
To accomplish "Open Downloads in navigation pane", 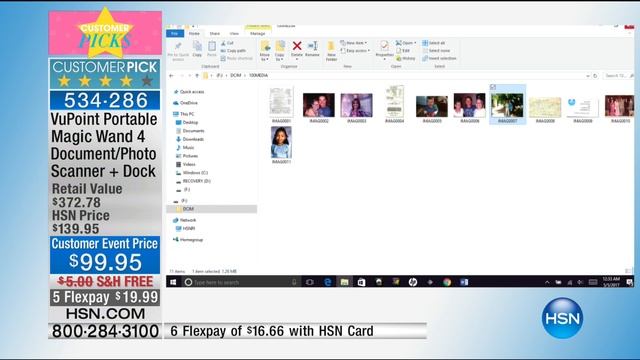I will 190,139.
